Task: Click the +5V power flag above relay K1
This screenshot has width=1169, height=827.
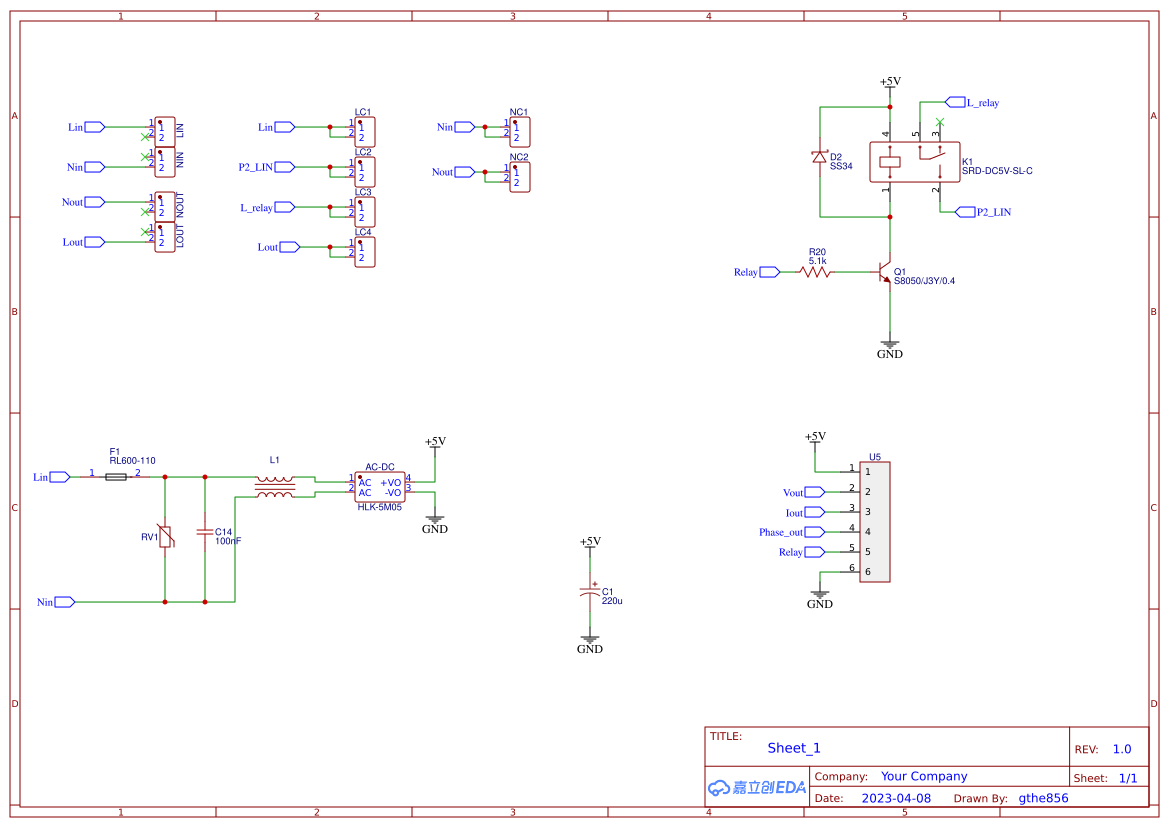Action: [887, 82]
